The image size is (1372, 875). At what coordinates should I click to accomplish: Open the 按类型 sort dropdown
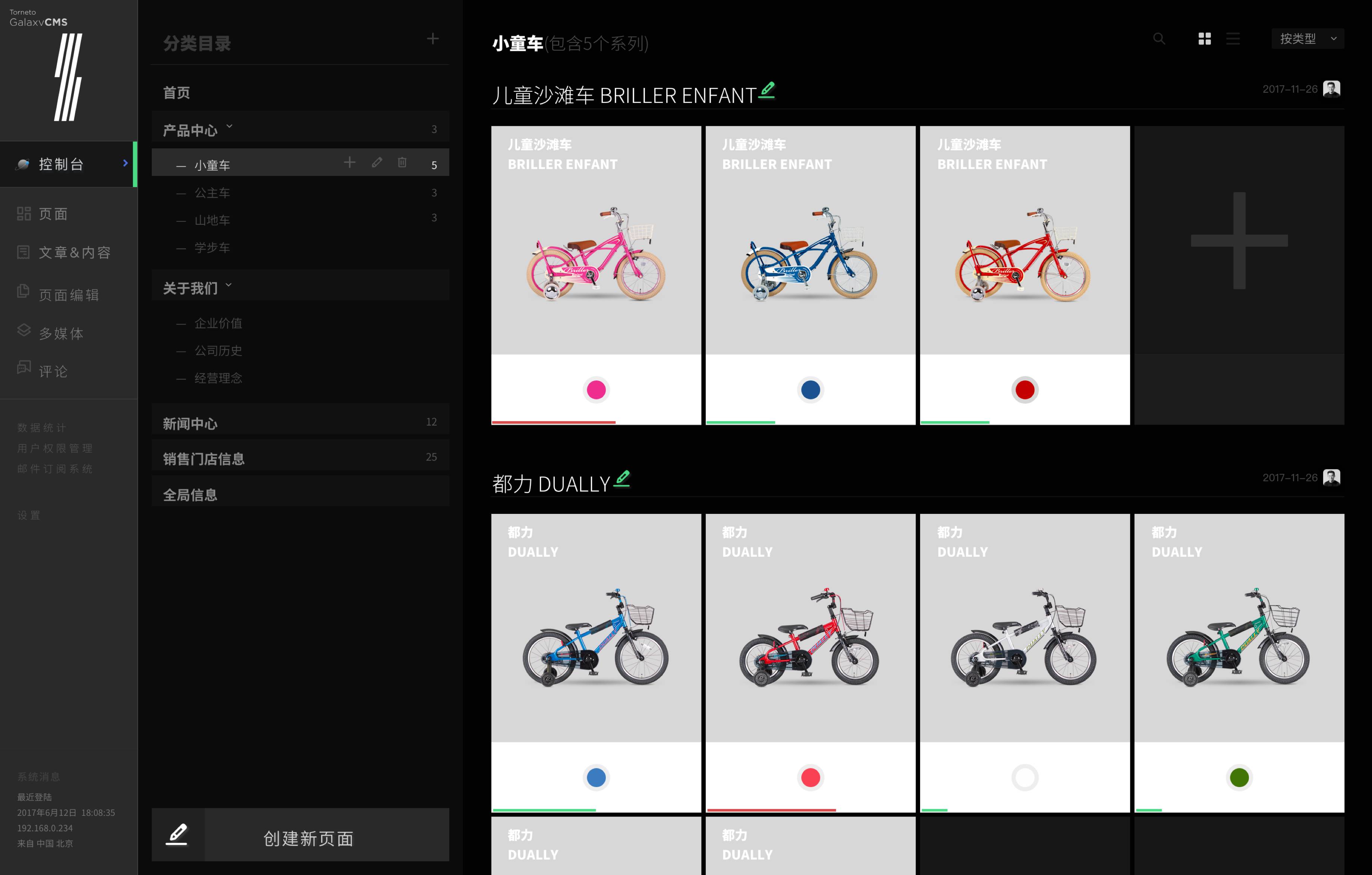tap(1308, 39)
